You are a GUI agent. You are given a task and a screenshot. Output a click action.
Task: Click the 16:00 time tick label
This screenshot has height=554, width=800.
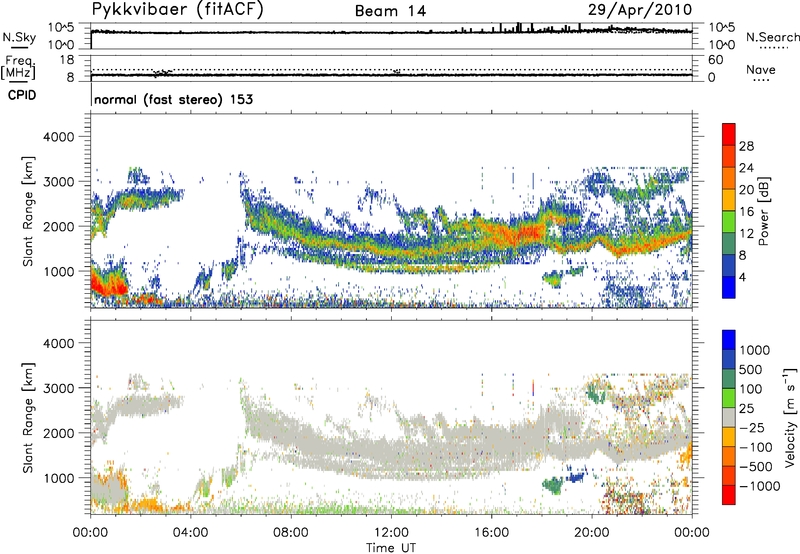coord(491,532)
